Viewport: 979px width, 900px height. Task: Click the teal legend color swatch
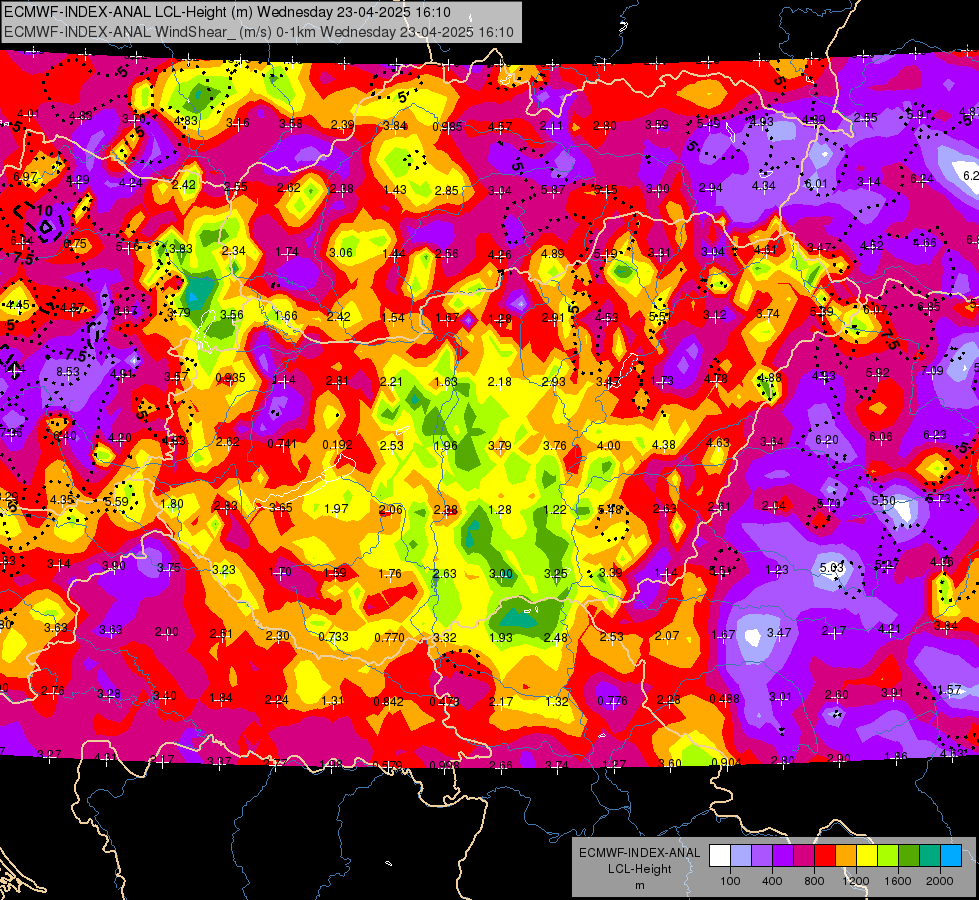(930, 856)
